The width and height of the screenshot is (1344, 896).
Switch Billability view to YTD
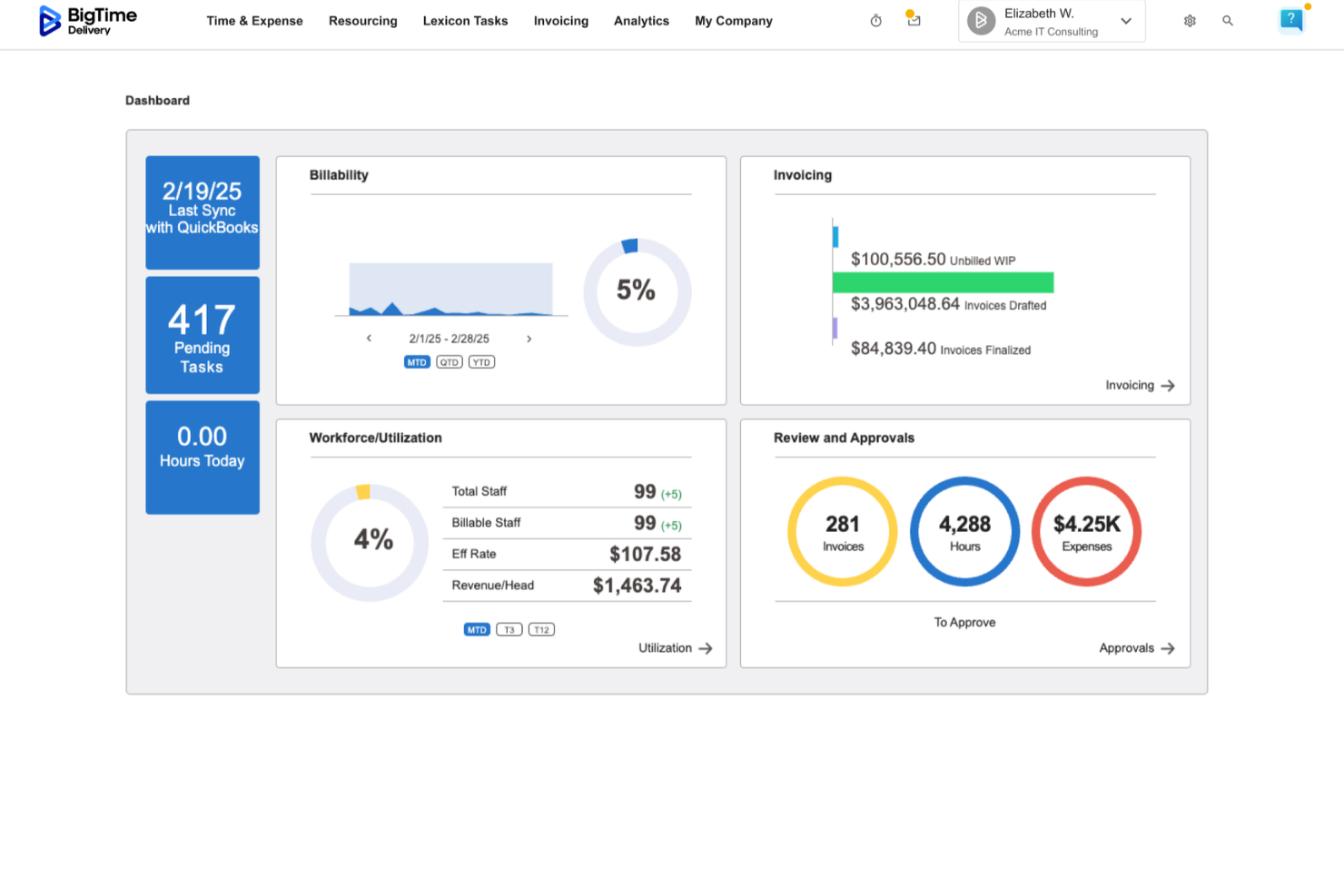[481, 361]
